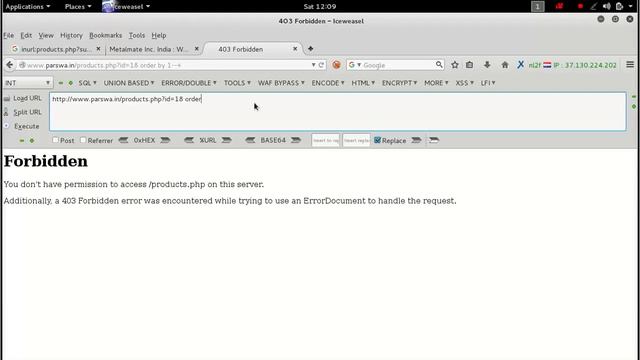Go back with the browser back arrow
Screen dimensions: 640x360
(10, 65)
